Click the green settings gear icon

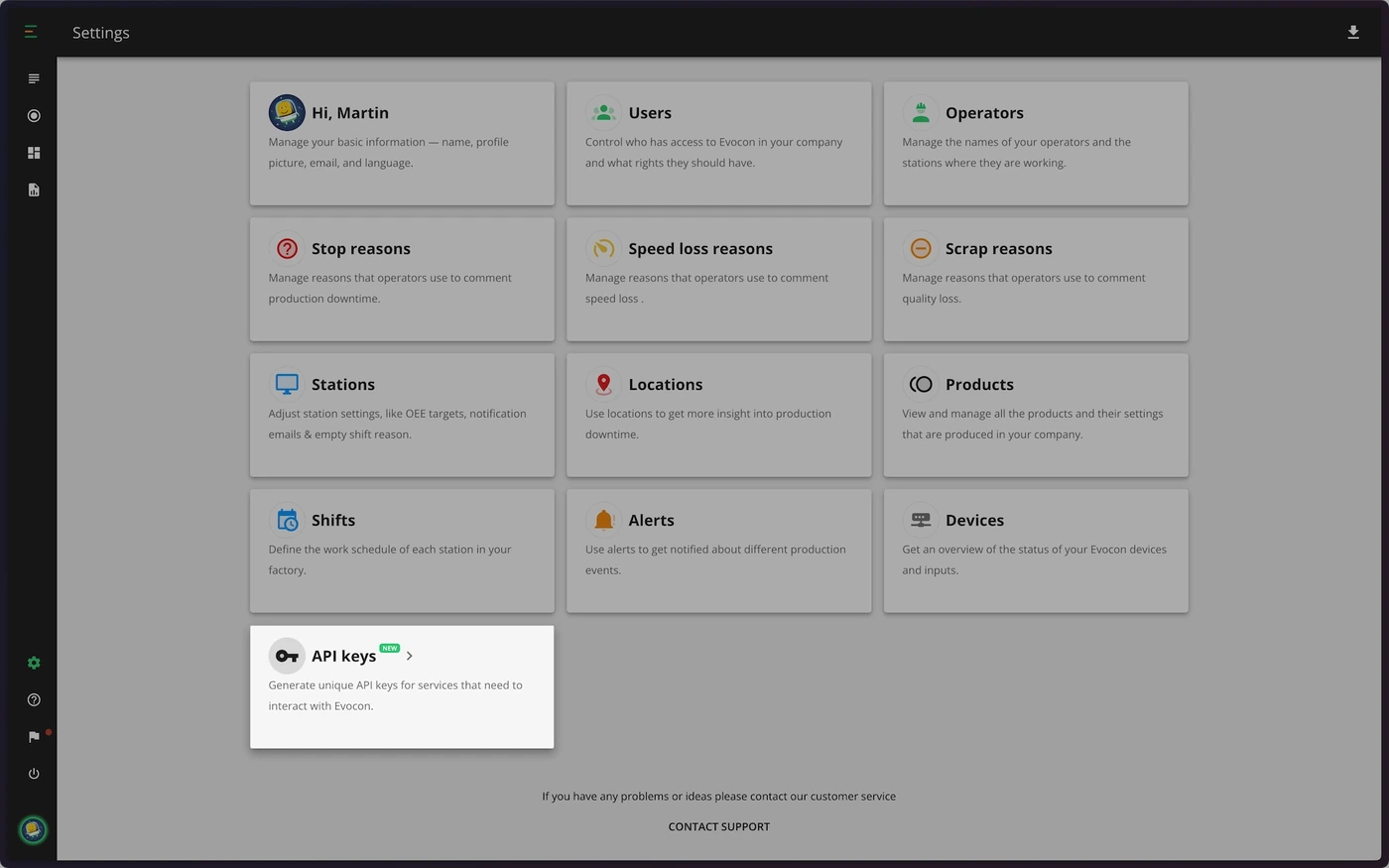[34, 663]
